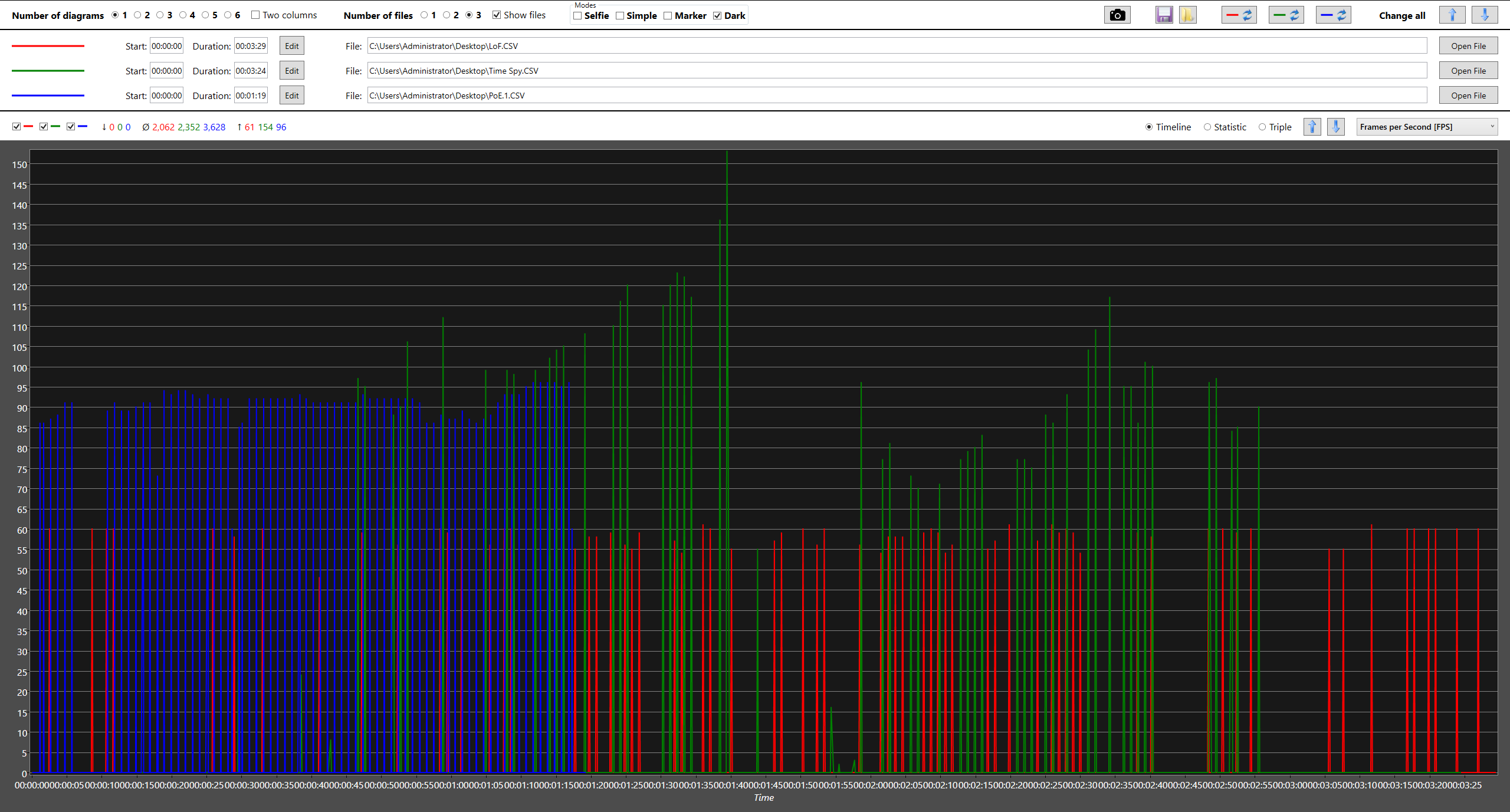
Task: Disable the Dark mode checkbox
Action: coord(717,16)
